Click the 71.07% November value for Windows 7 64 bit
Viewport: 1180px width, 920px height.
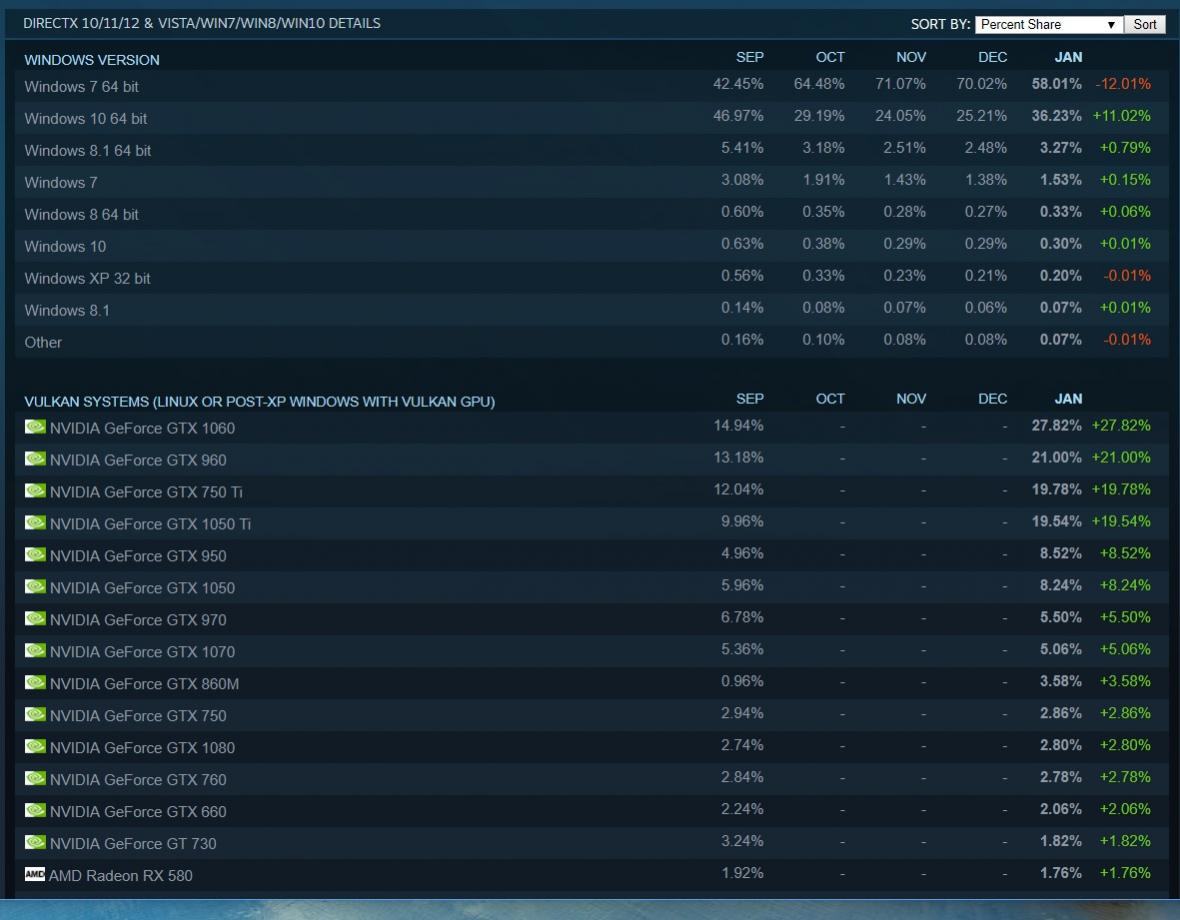(901, 83)
